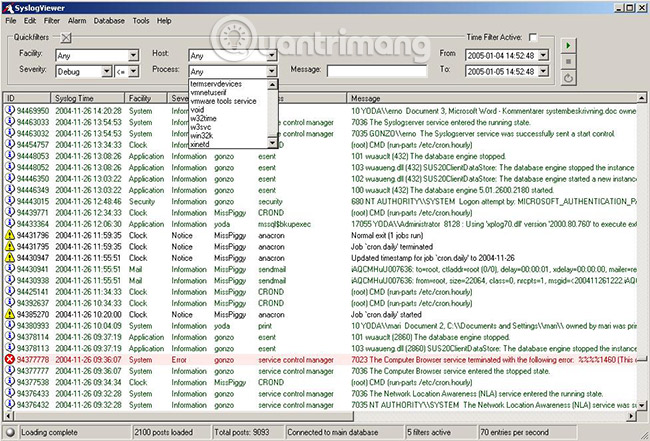The image size is (650, 441).
Task: Close Quickfilters using the X icon
Action: pos(66,37)
